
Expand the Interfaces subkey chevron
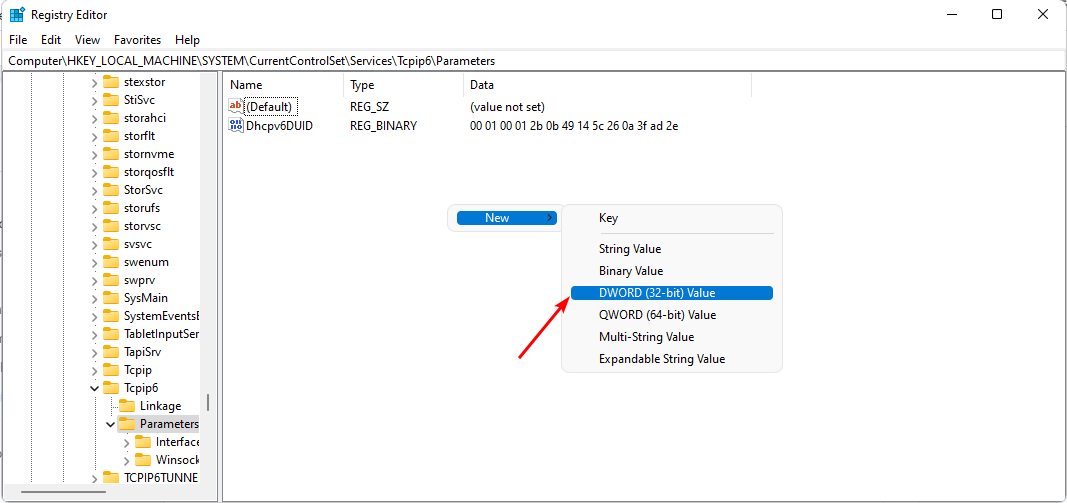(x=127, y=442)
